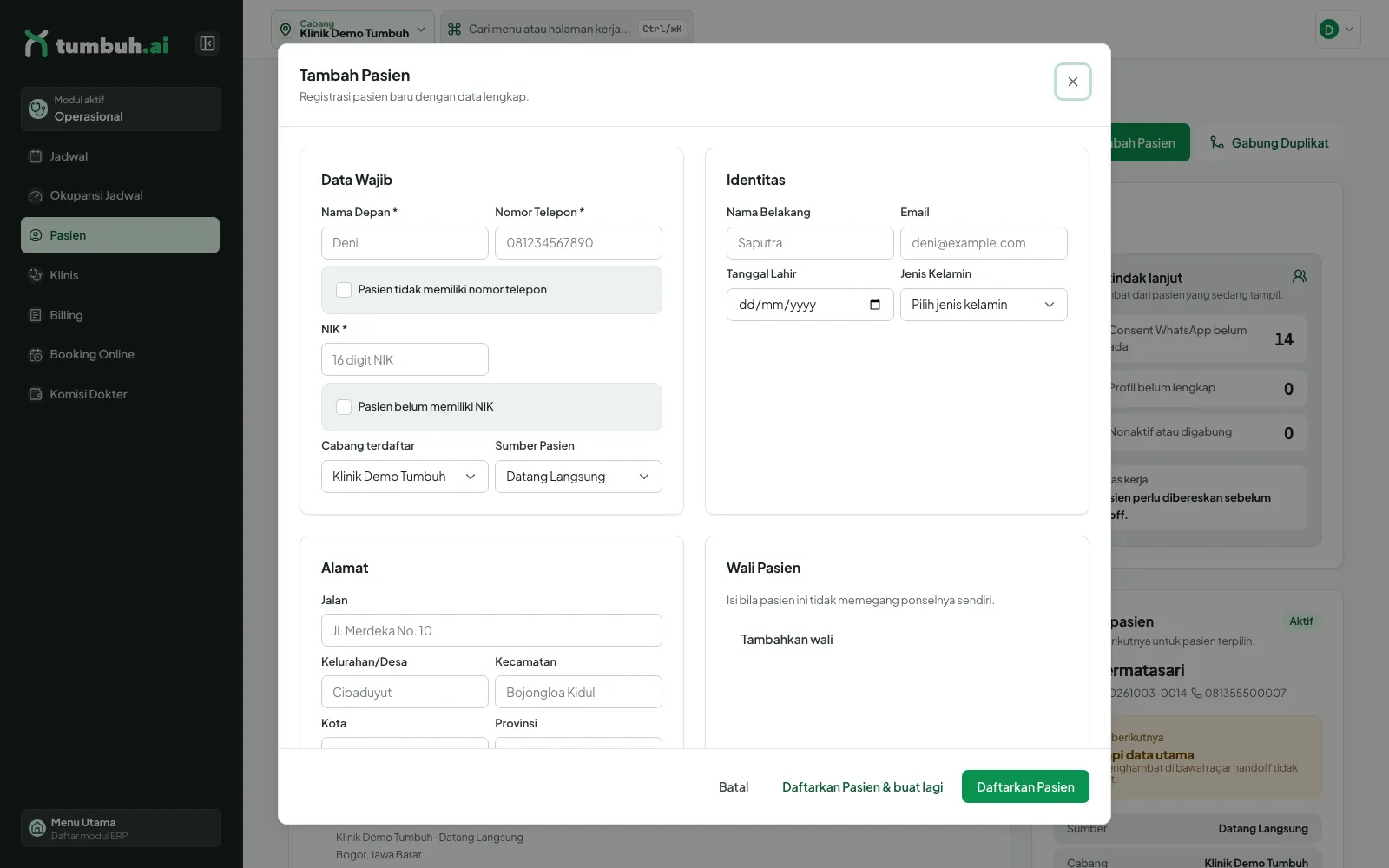This screenshot has width=1389, height=868.
Task: Click the Menu Utama home icon
Action: 37,828
